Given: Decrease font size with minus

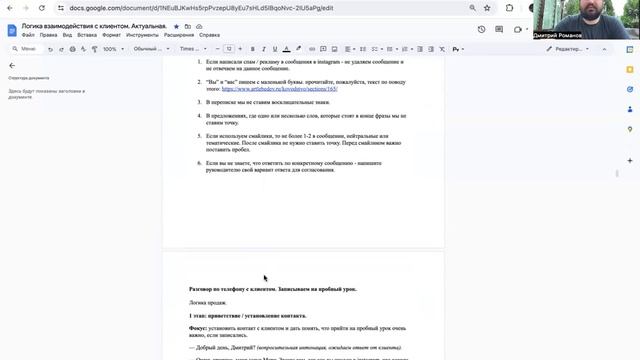Looking at the screenshot, I should click(x=217, y=49).
